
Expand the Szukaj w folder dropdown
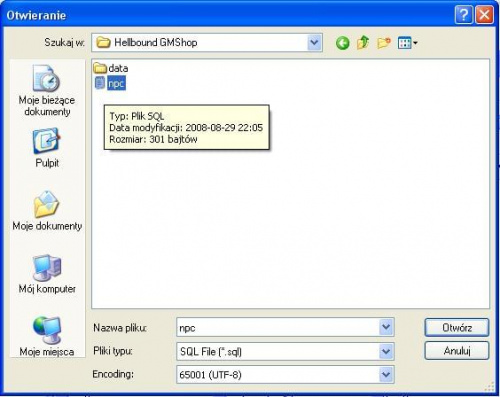(314, 43)
